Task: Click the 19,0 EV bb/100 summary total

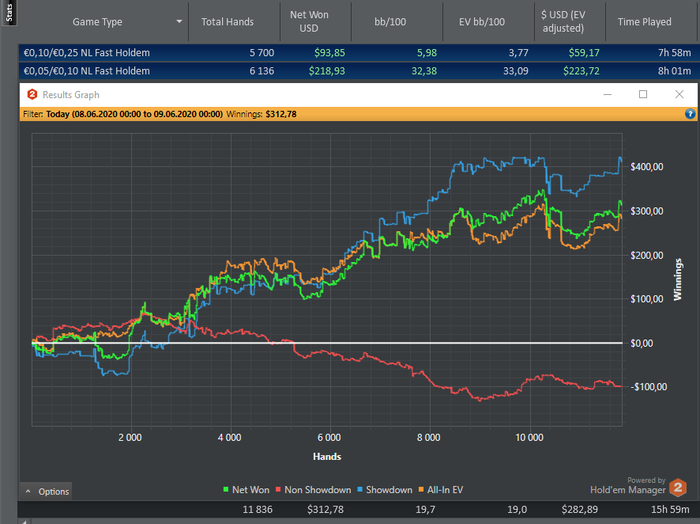Action: [x=517, y=509]
